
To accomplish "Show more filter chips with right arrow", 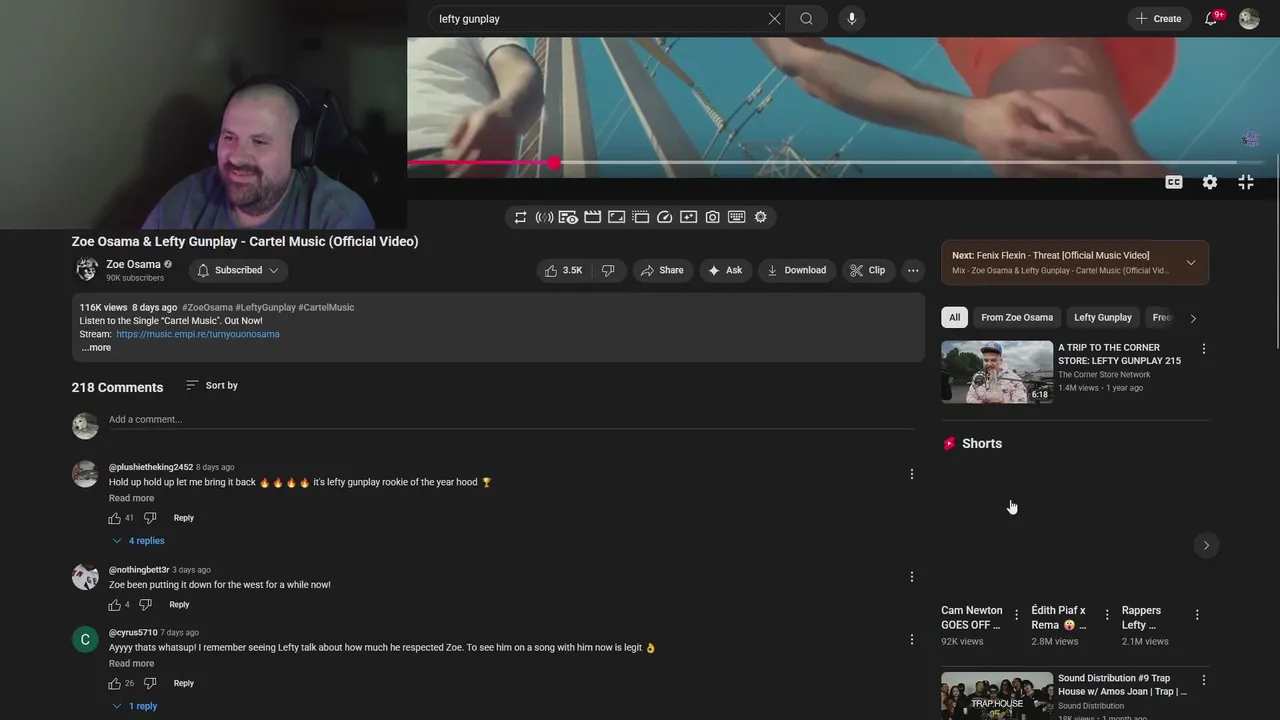I will (x=1192, y=318).
